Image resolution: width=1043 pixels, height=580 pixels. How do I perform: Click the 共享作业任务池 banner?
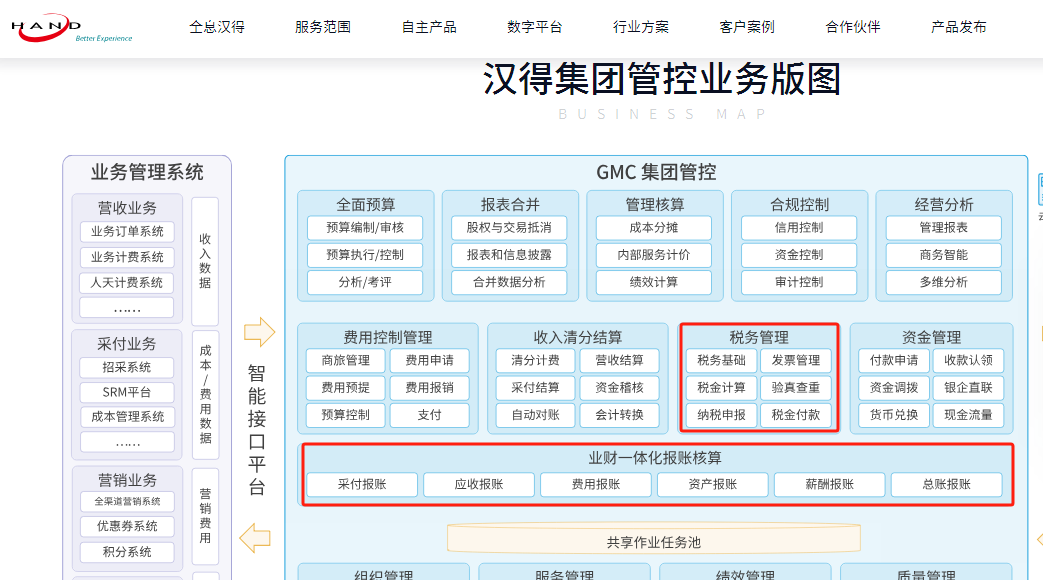pos(654,539)
